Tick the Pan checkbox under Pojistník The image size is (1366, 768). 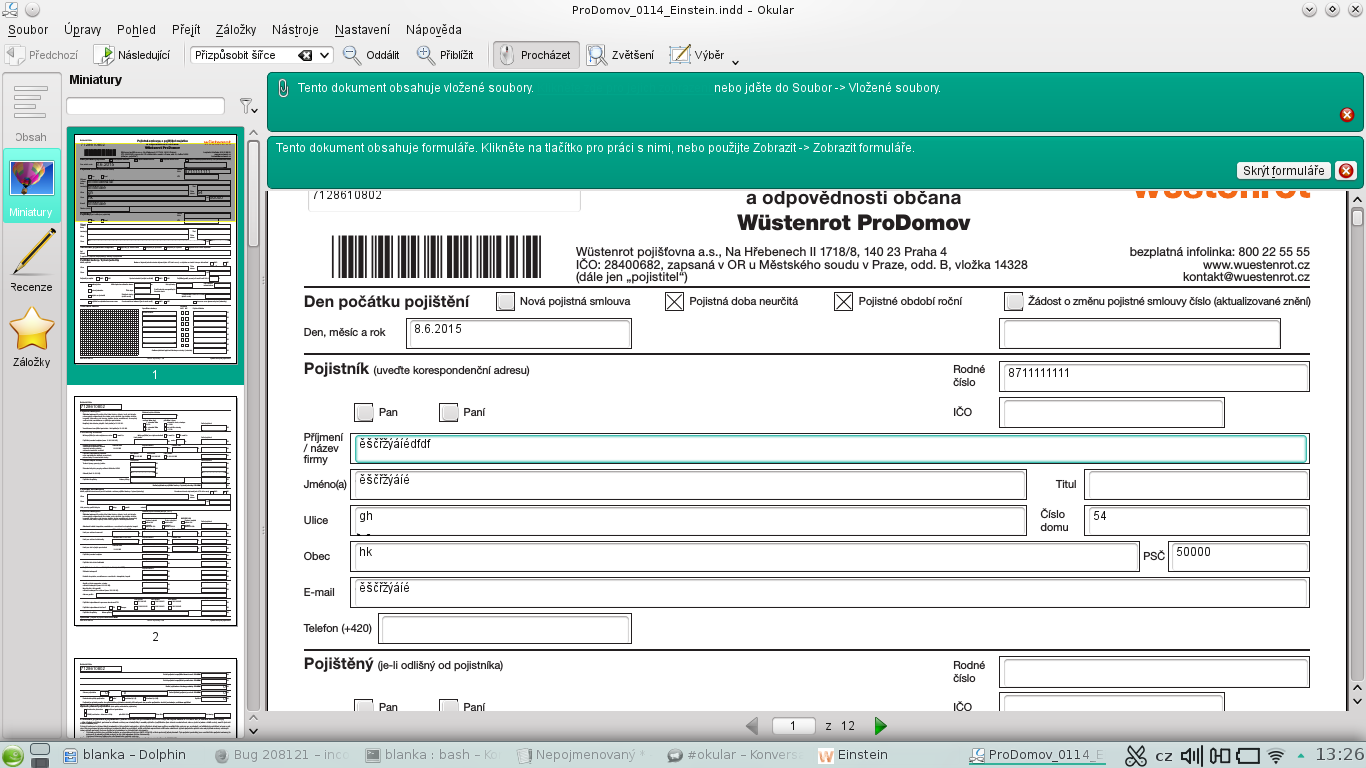tap(364, 412)
